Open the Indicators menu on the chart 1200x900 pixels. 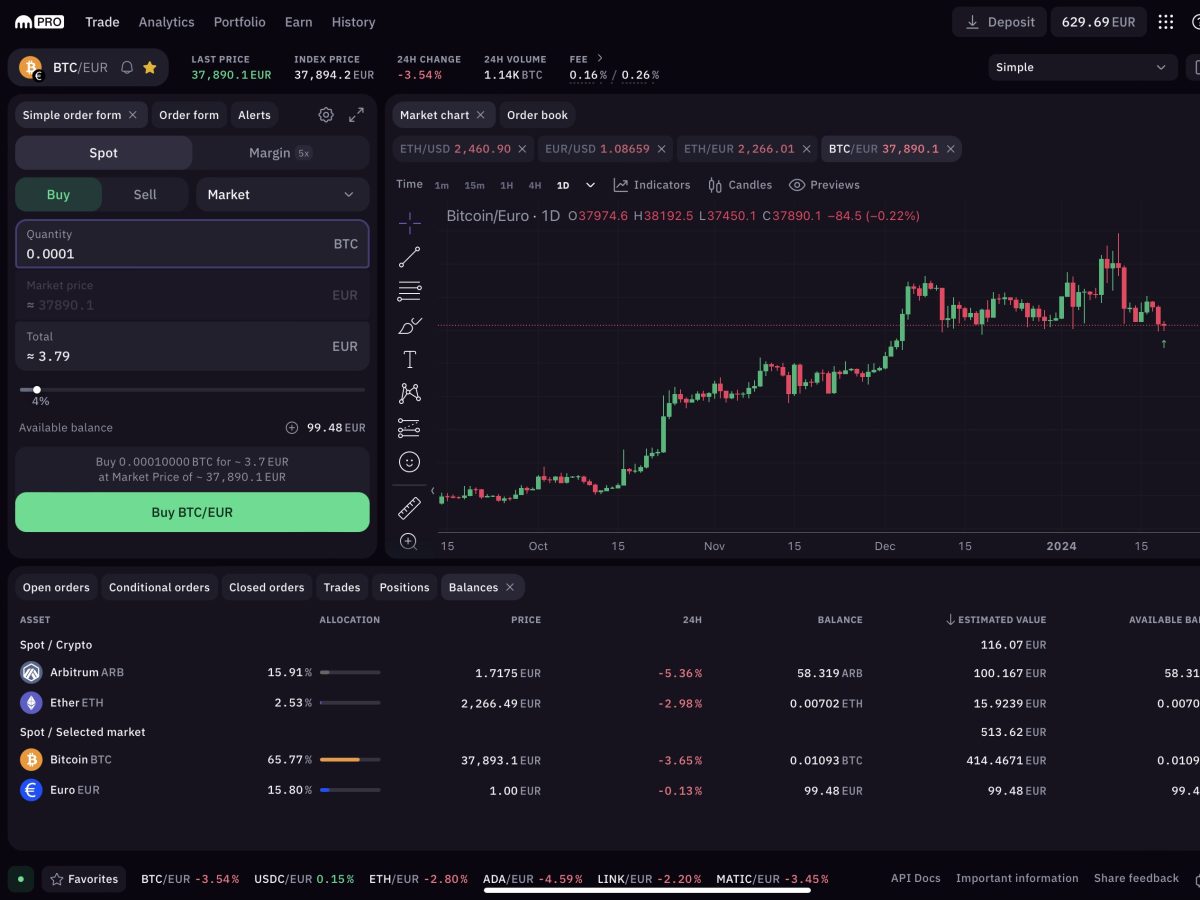[x=651, y=185]
